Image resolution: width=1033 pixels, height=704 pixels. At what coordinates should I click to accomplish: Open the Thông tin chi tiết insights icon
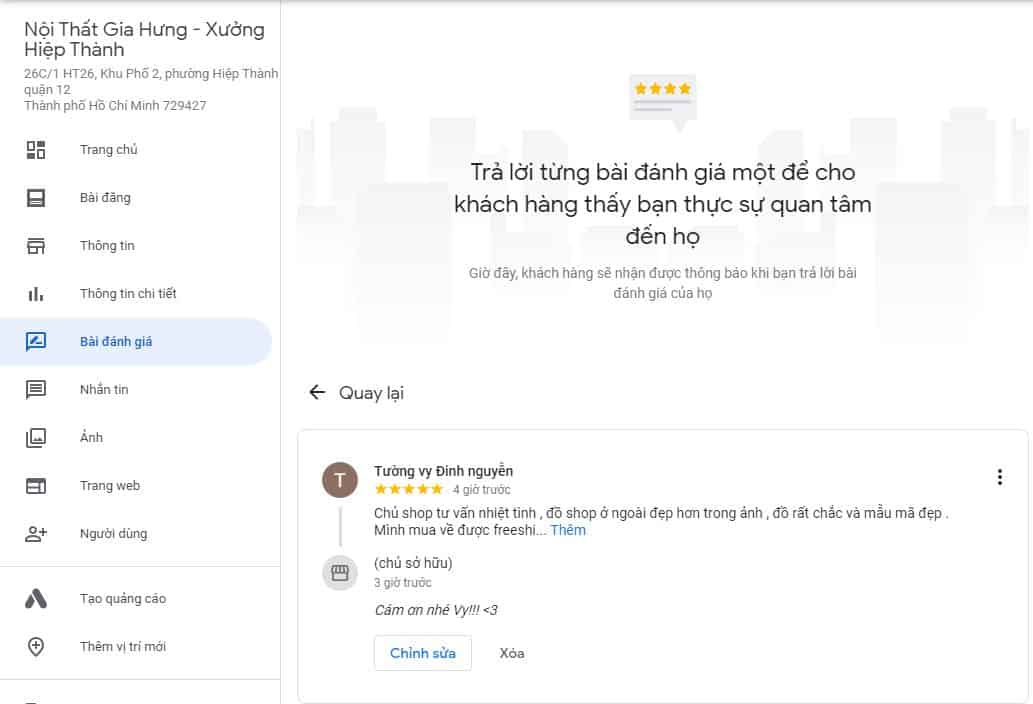pos(37,293)
